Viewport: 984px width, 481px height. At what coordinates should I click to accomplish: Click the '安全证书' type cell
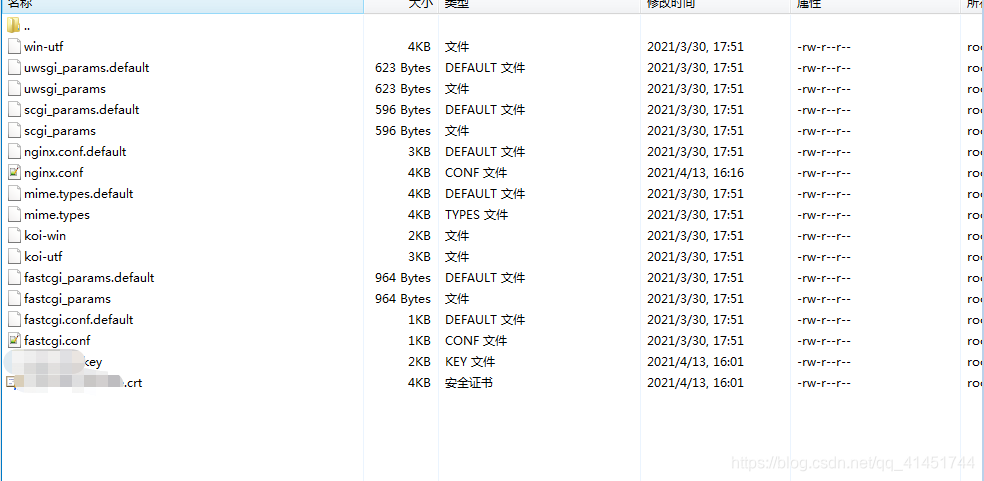tap(469, 382)
